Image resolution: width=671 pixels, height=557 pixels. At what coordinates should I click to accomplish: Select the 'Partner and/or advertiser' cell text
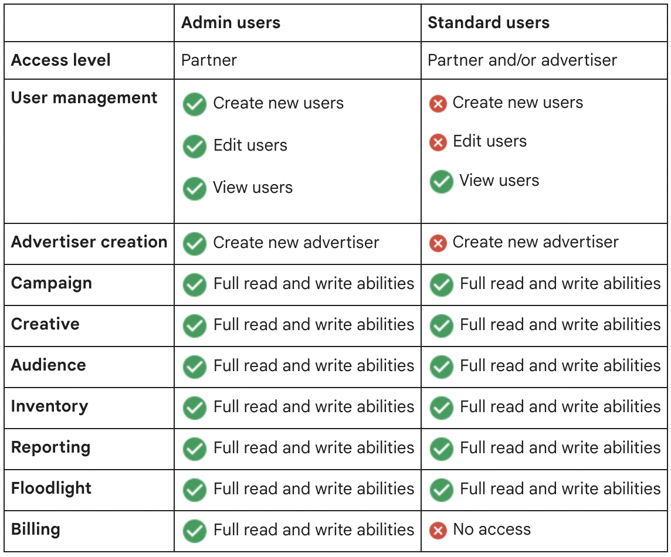point(522,60)
